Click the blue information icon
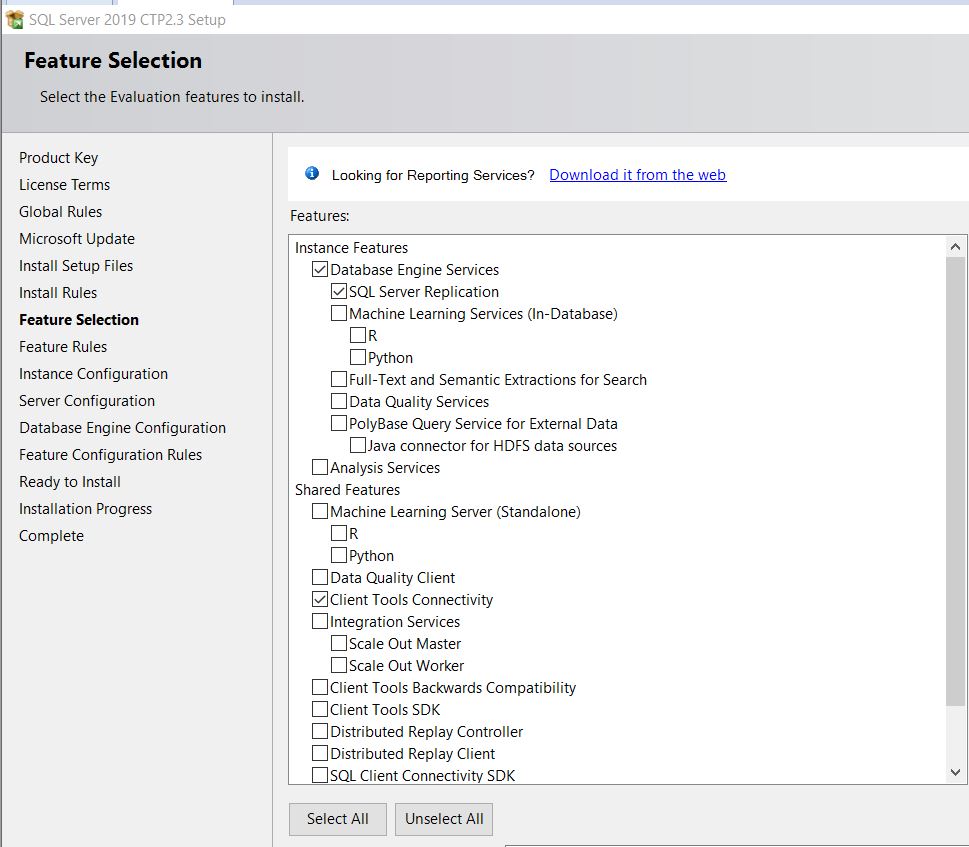969x847 pixels. pos(312,174)
